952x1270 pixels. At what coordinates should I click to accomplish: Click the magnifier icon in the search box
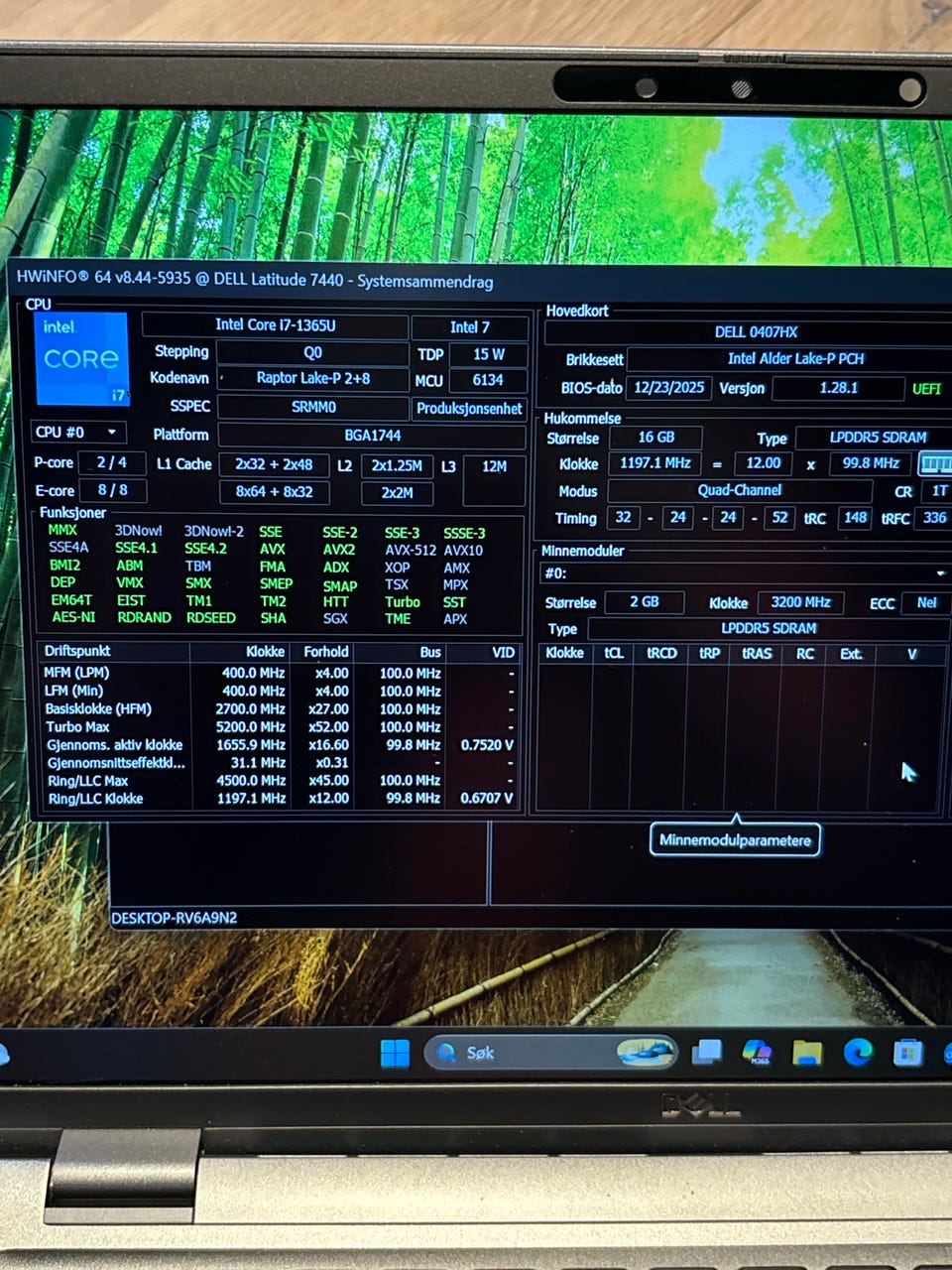447,1053
